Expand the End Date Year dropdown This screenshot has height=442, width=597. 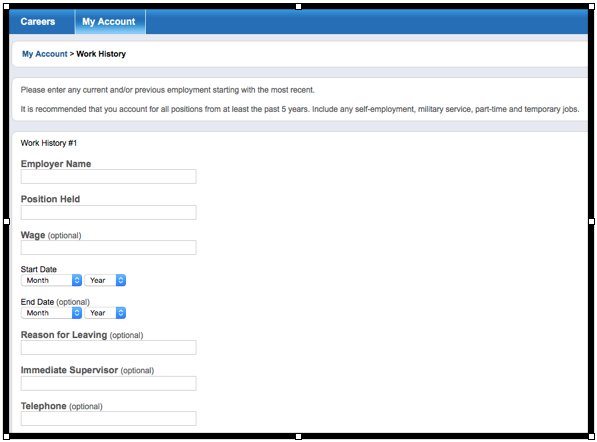point(105,313)
